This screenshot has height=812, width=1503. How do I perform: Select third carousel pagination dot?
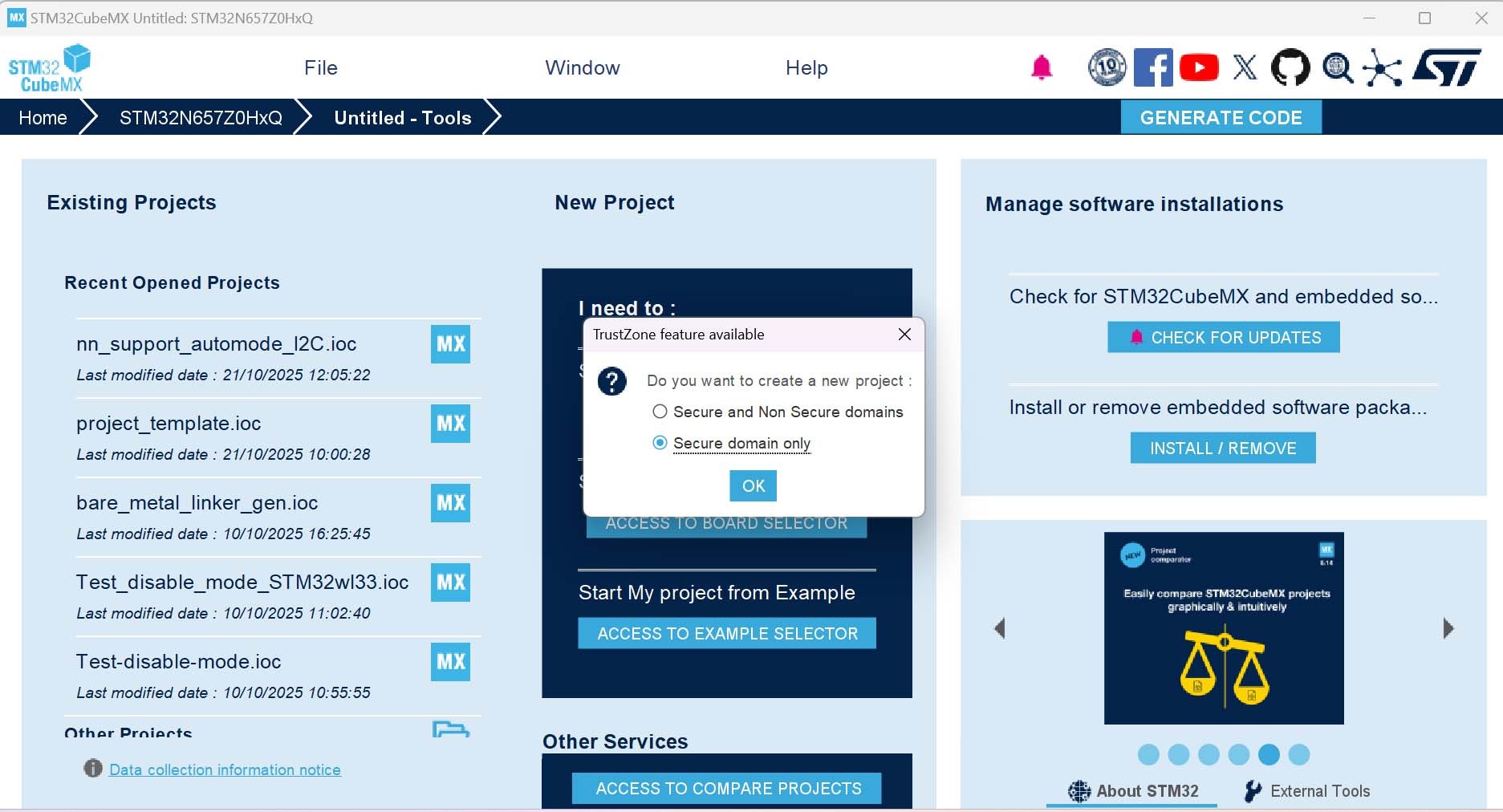(1208, 754)
